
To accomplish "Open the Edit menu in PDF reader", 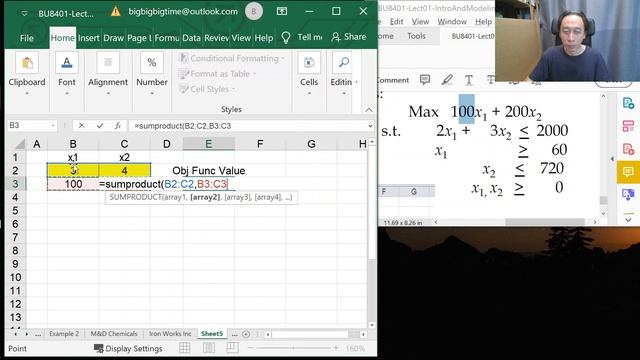I will point(396,22).
